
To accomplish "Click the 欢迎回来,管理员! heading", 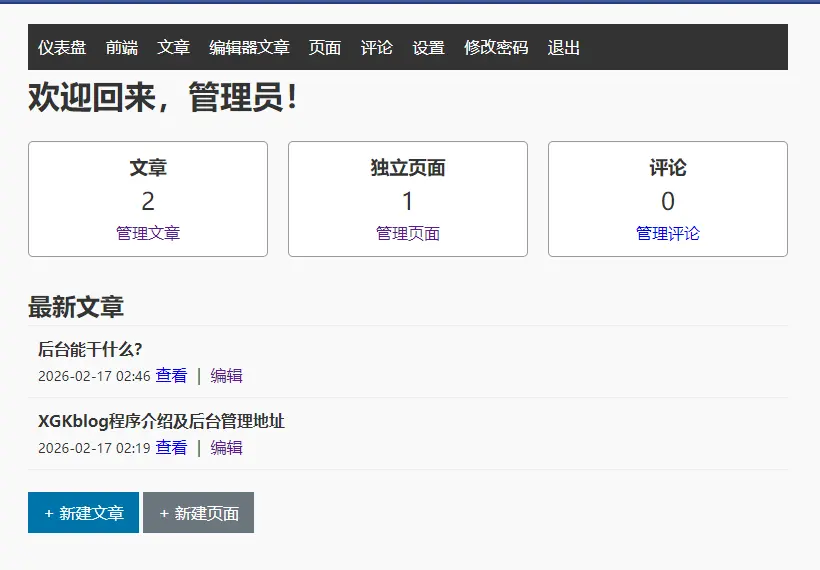I will pyautogui.click(x=163, y=97).
